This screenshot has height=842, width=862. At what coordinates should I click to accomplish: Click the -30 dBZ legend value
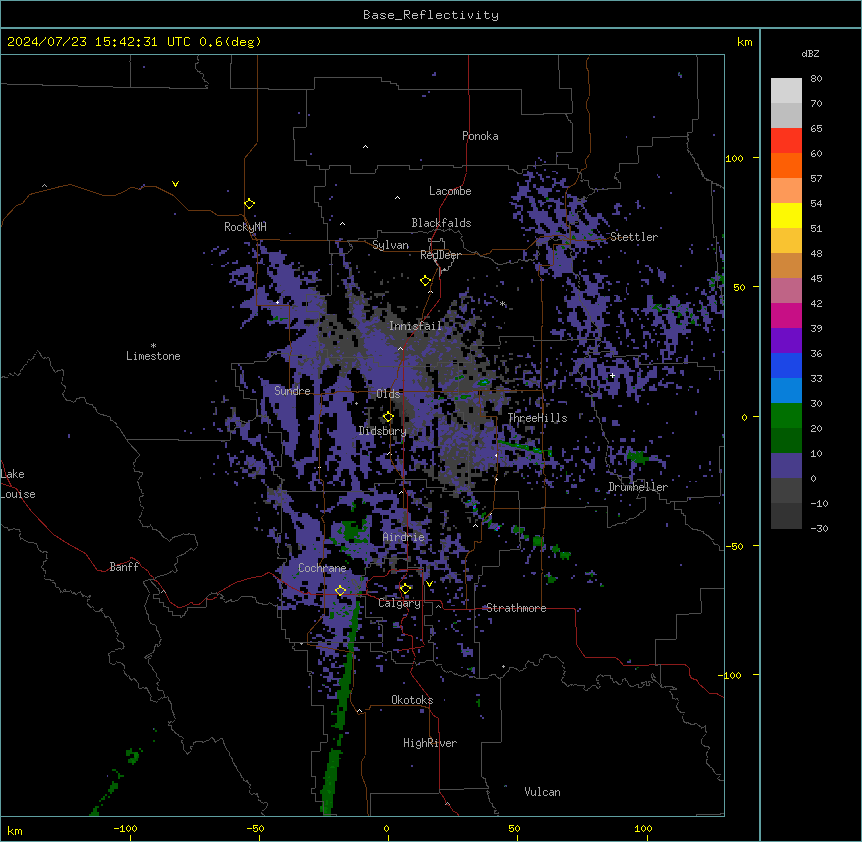pos(819,528)
